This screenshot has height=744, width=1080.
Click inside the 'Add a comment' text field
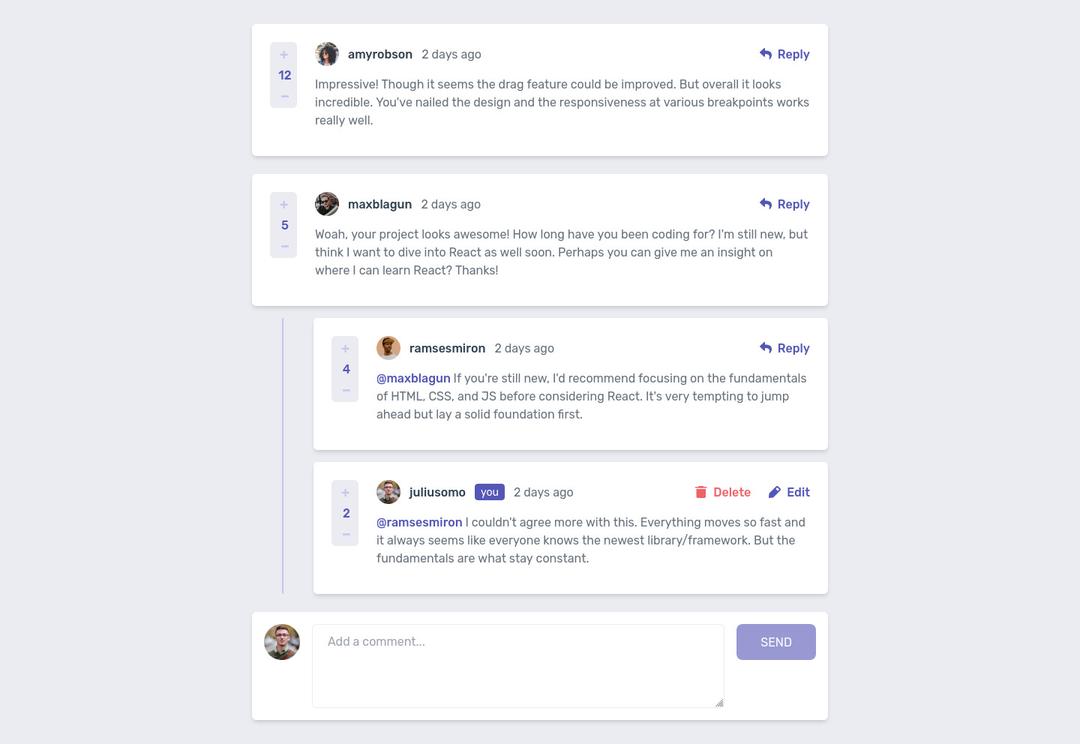click(518, 665)
